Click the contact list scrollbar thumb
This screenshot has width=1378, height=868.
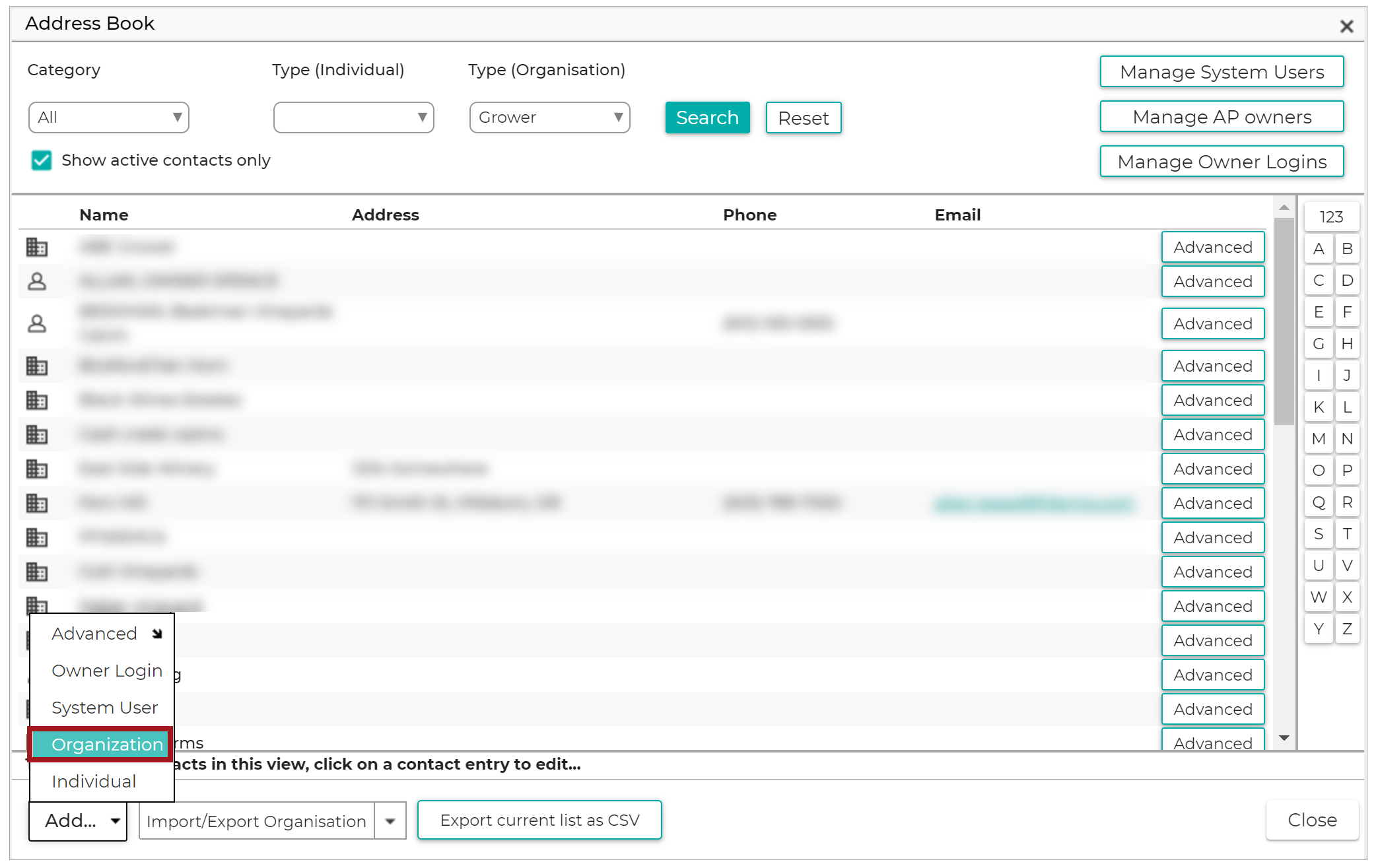[1284, 321]
